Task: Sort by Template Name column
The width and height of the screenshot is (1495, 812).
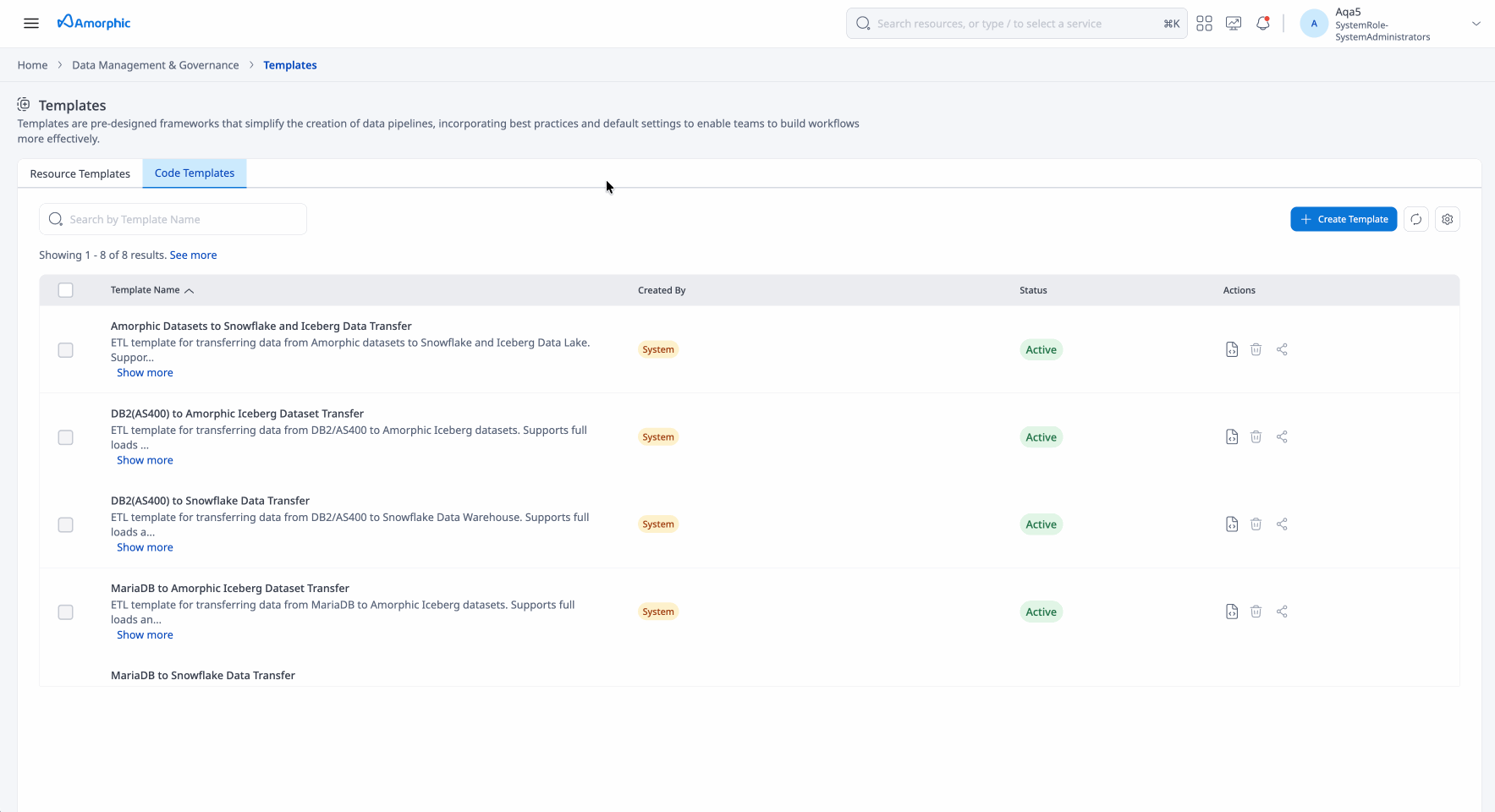Action: pos(152,290)
